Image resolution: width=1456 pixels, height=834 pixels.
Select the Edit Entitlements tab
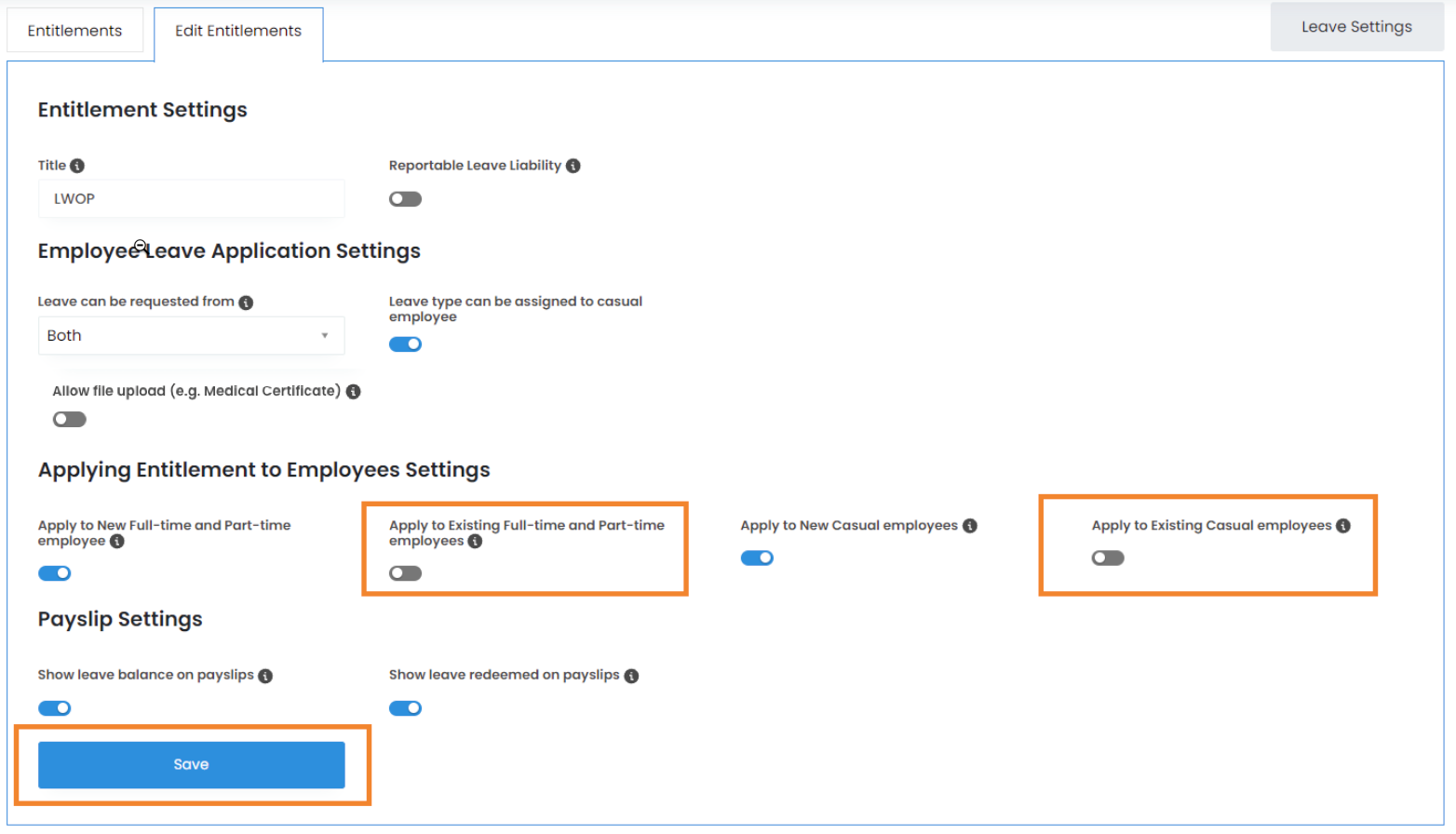coord(238,31)
